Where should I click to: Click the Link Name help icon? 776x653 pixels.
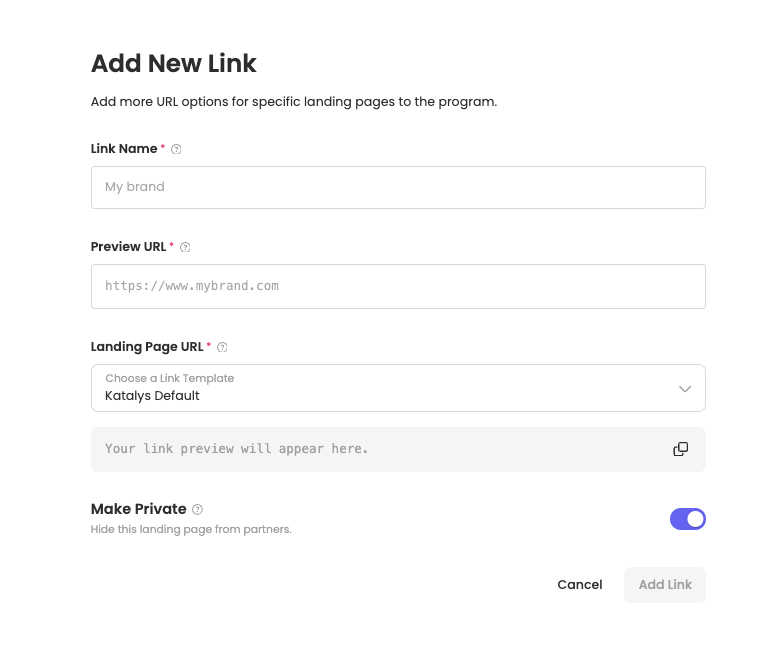tap(176, 149)
